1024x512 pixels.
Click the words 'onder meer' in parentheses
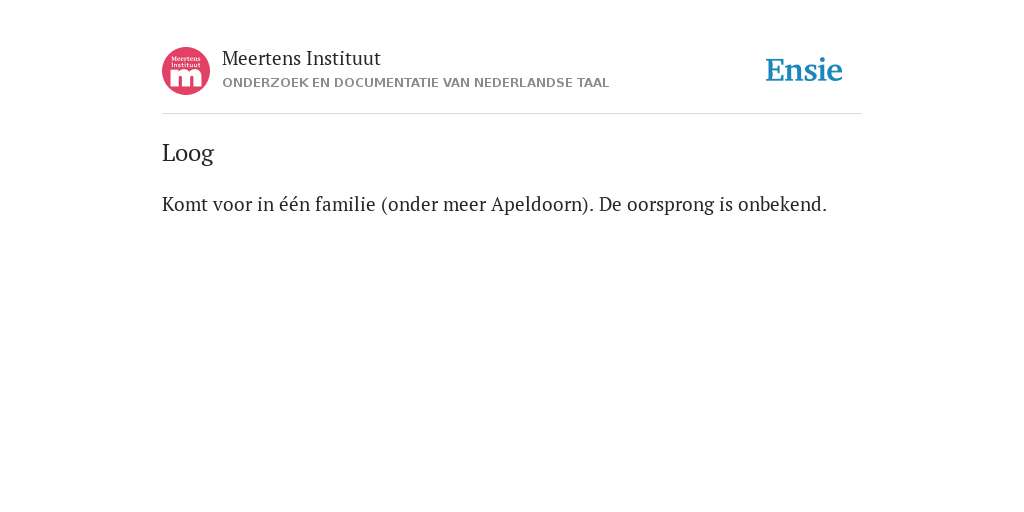tap(436, 204)
